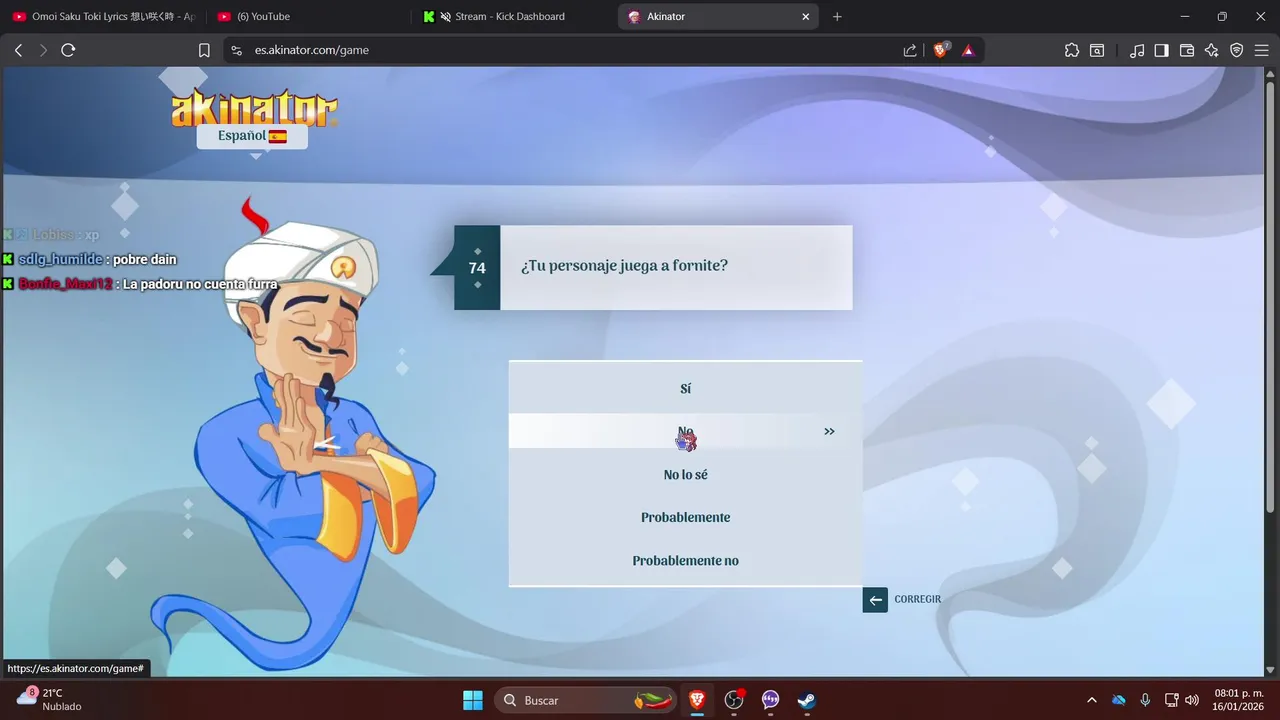The height and width of the screenshot is (720, 1280).
Task: Click the microphone tray icon
Action: tap(1145, 700)
